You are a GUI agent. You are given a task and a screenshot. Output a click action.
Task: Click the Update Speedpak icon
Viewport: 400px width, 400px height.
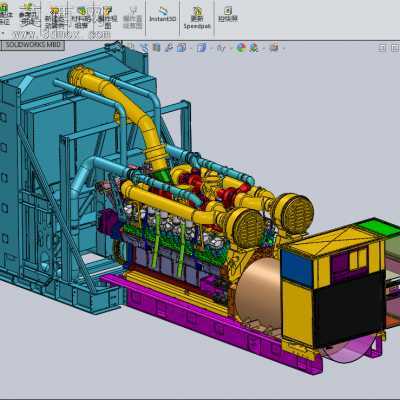click(197, 17)
